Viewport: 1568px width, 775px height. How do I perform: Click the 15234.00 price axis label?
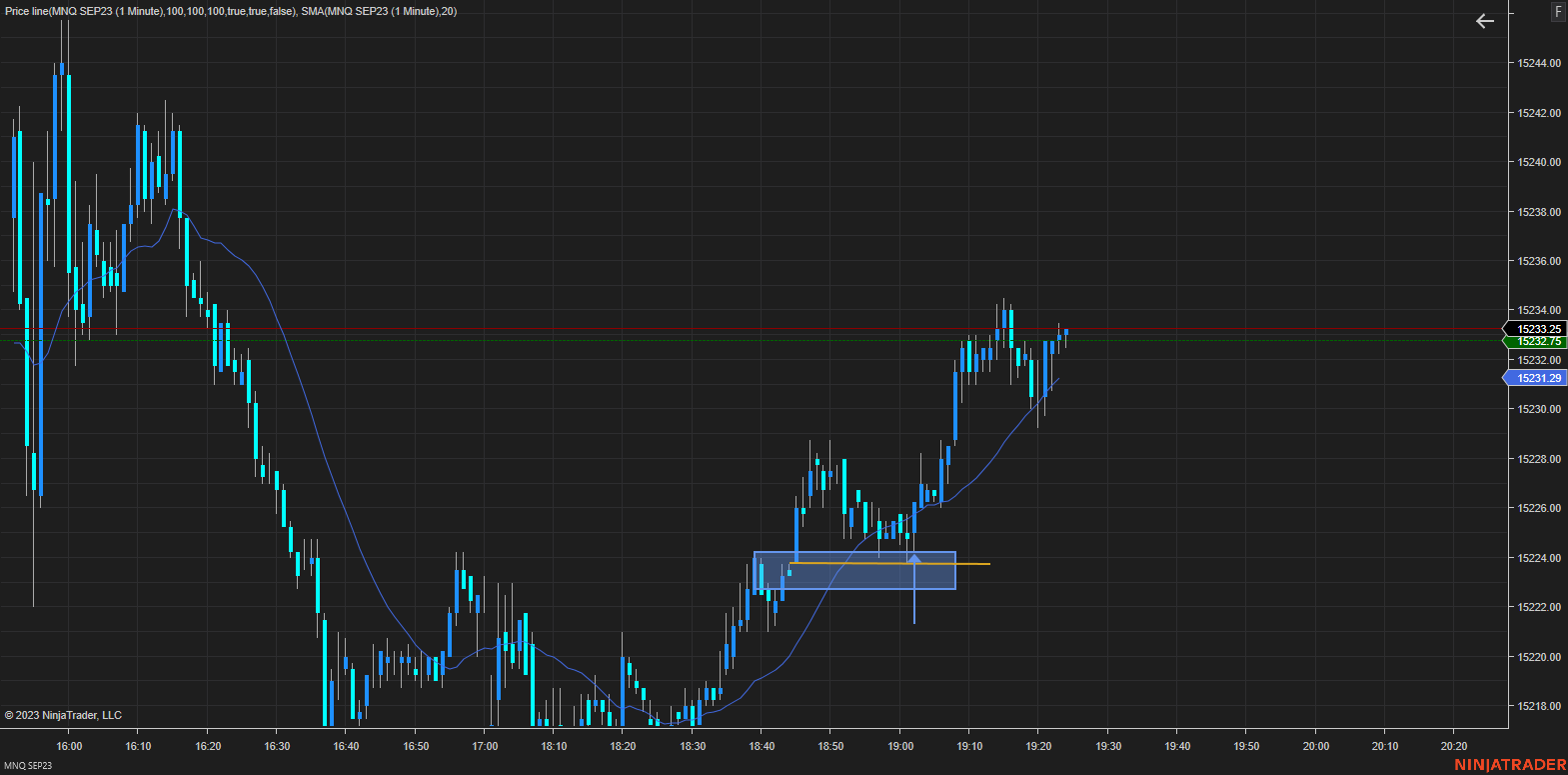[1539, 311]
